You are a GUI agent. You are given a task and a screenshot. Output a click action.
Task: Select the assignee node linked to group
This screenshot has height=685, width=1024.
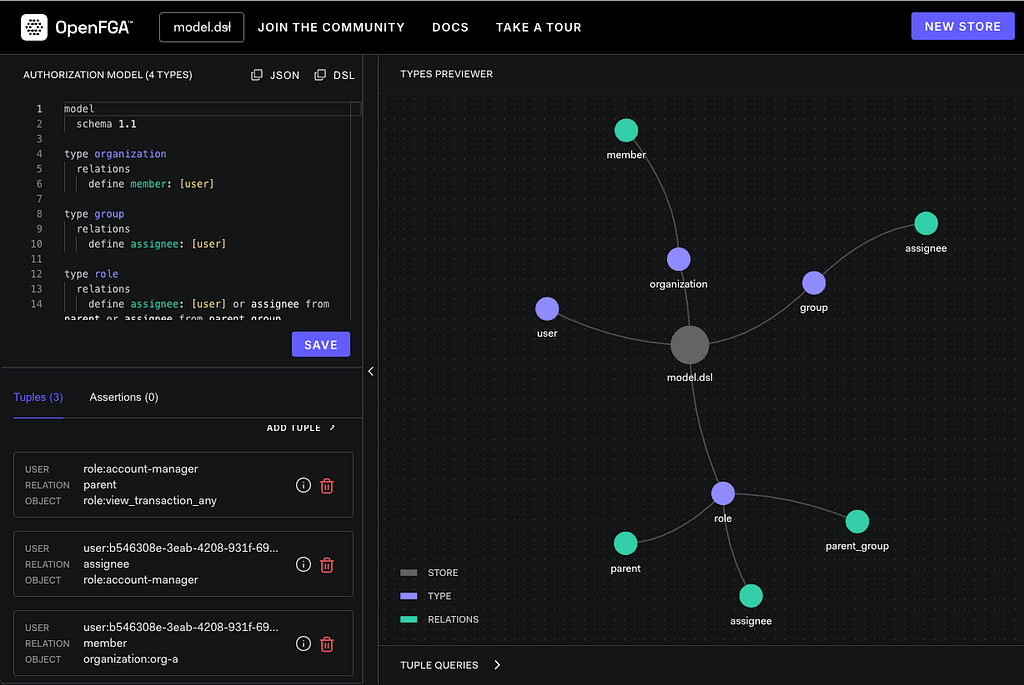[926, 223]
